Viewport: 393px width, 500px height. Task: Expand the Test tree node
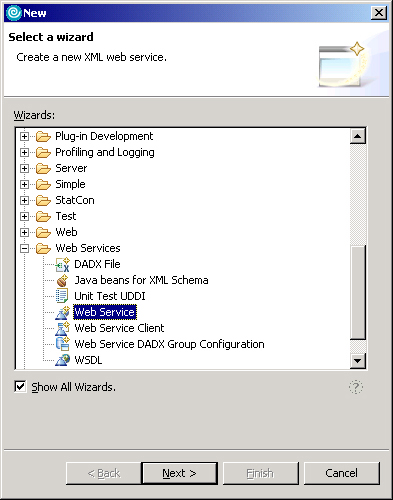tap(24, 216)
